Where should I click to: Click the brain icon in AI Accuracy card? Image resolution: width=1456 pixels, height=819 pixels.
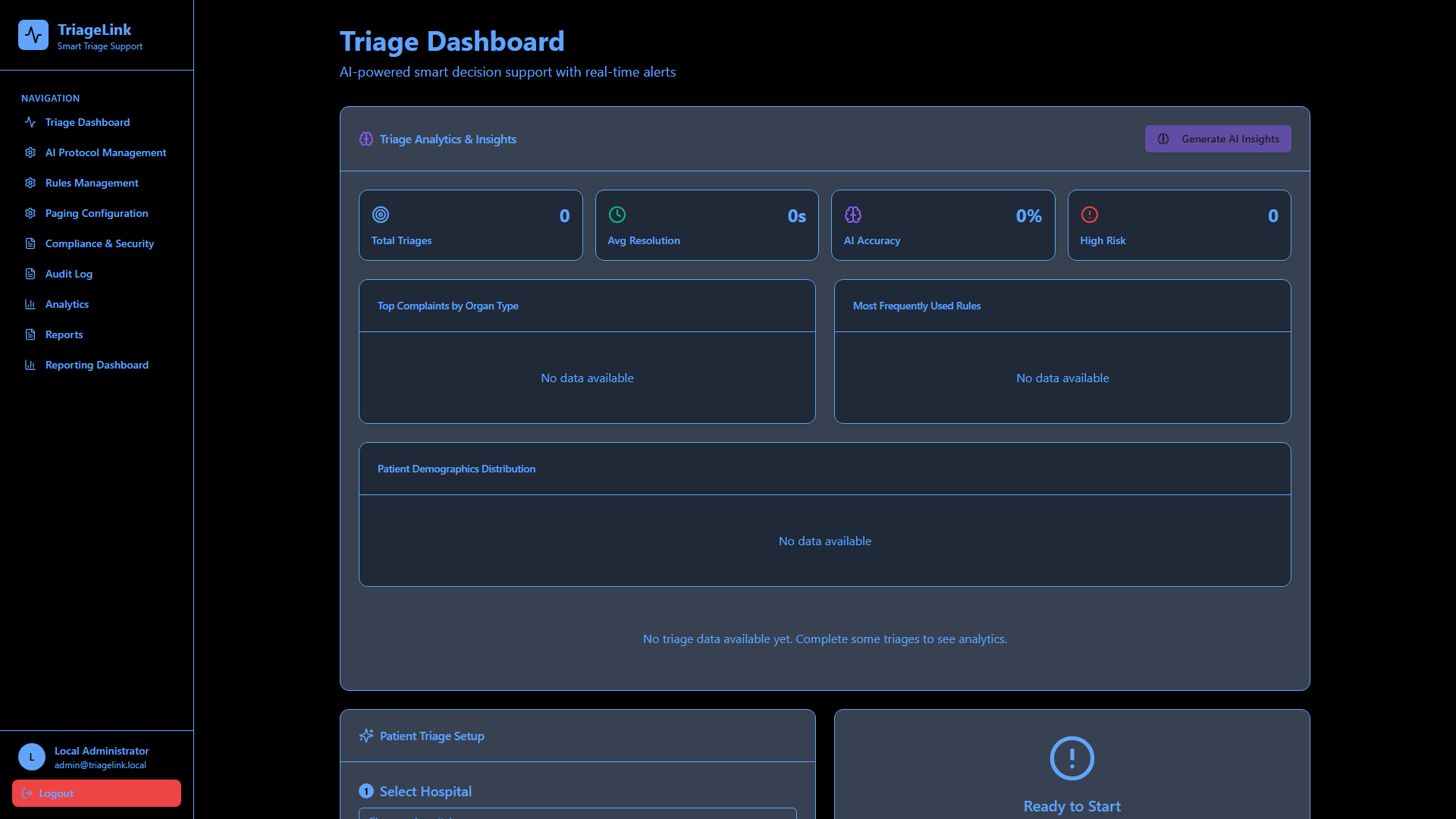pos(853,215)
